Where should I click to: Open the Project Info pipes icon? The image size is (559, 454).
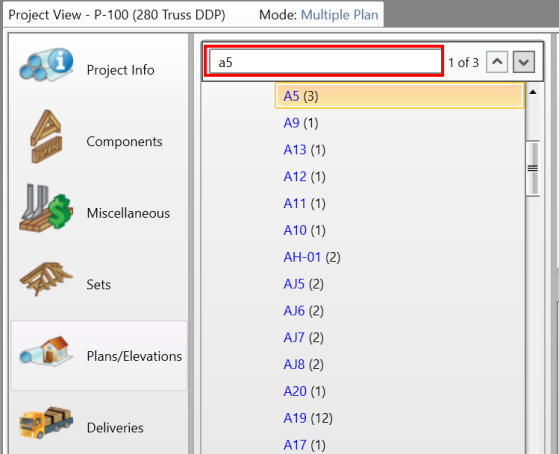click(46, 65)
